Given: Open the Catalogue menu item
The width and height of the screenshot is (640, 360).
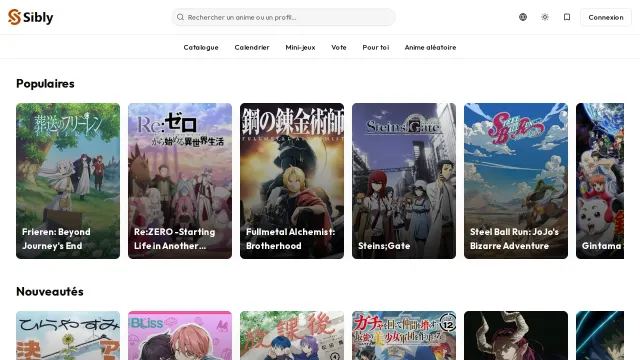Looking at the screenshot, I should (x=201, y=47).
